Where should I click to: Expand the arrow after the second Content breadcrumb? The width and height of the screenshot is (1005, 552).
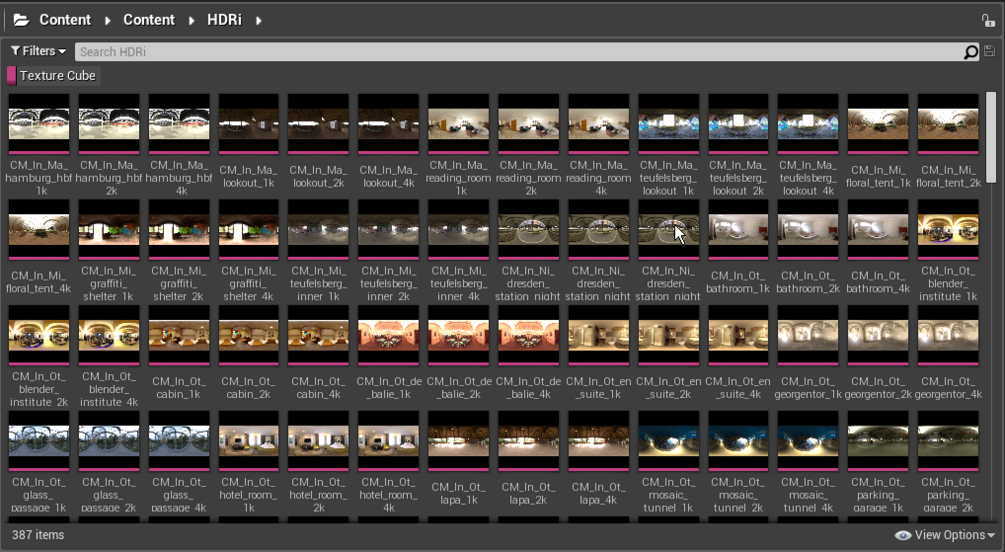coord(192,21)
